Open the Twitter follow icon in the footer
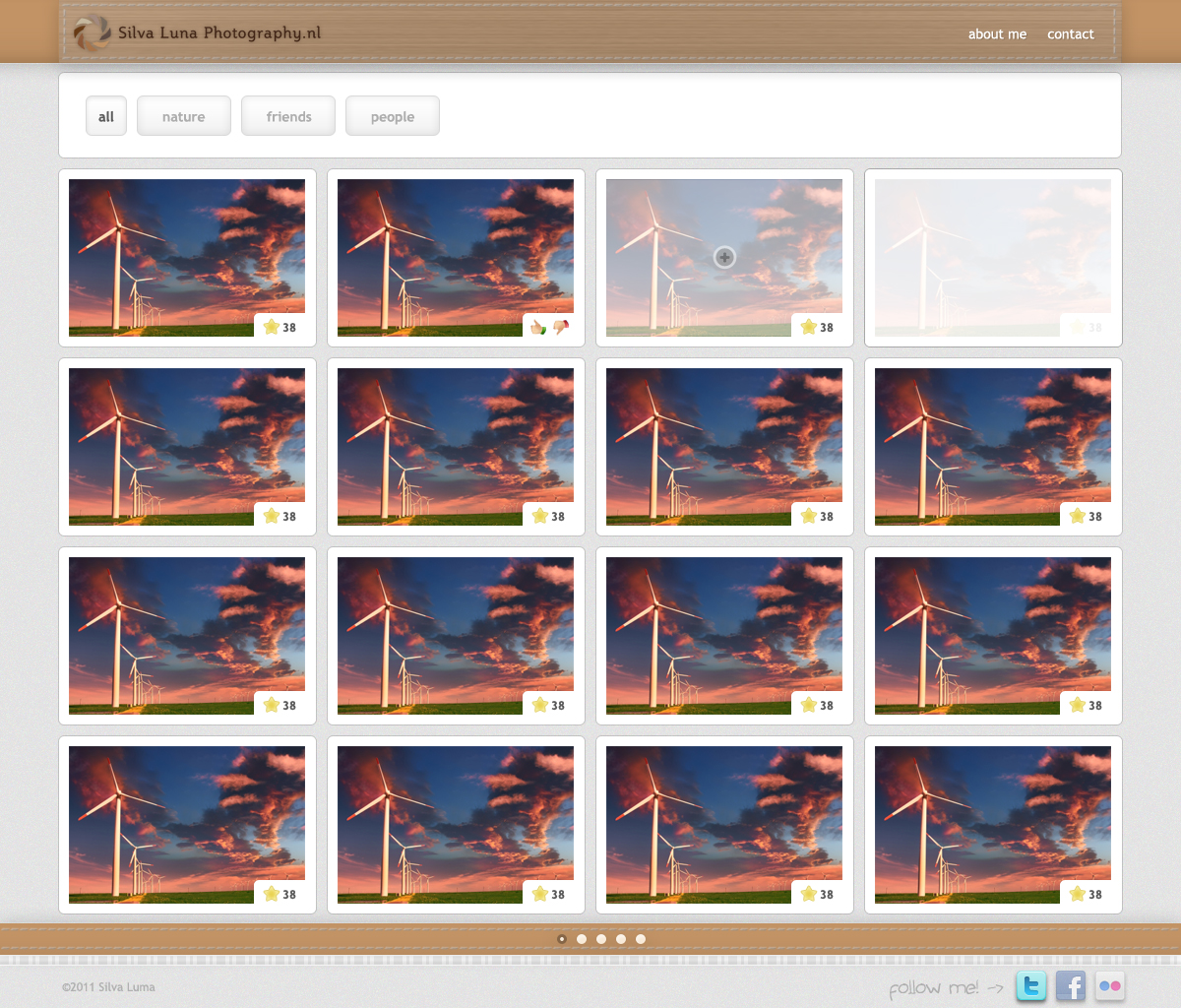Viewport: 1181px width, 1008px height. click(x=1031, y=985)
